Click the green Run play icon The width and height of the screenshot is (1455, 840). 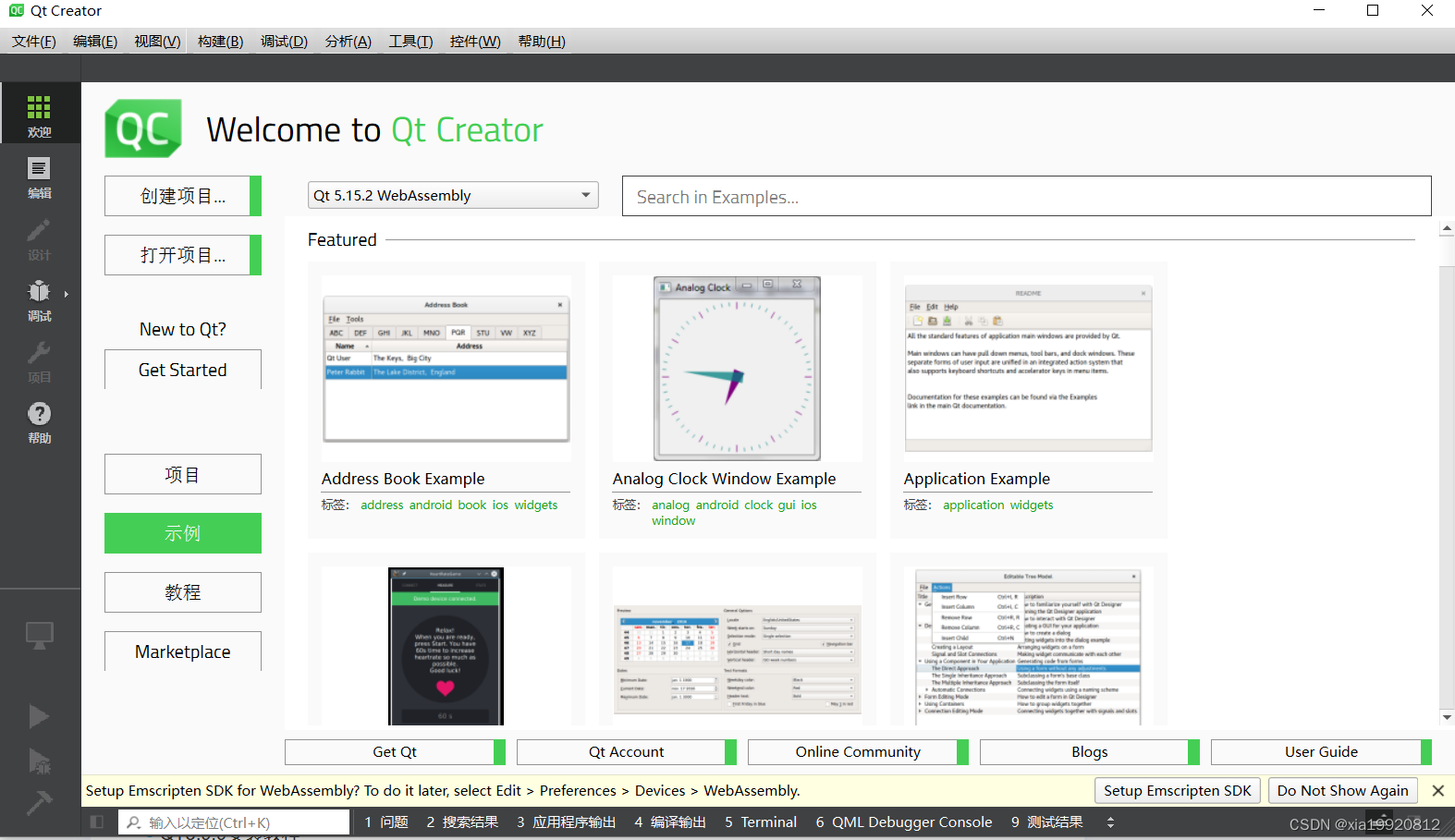[39, 716]
